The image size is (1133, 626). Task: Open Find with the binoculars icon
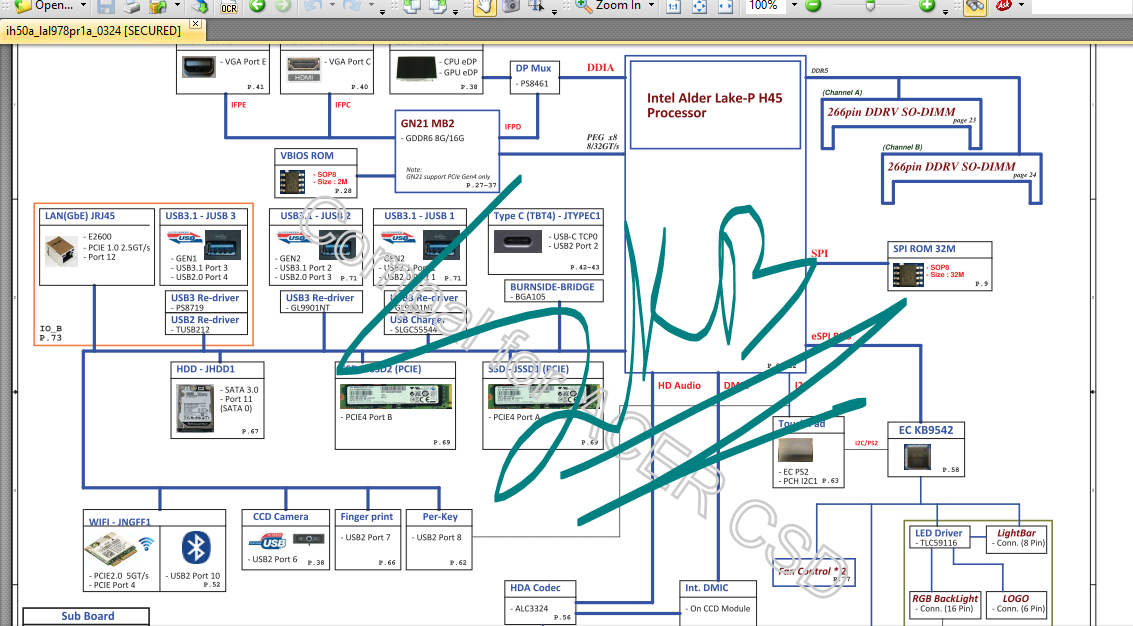975,7
